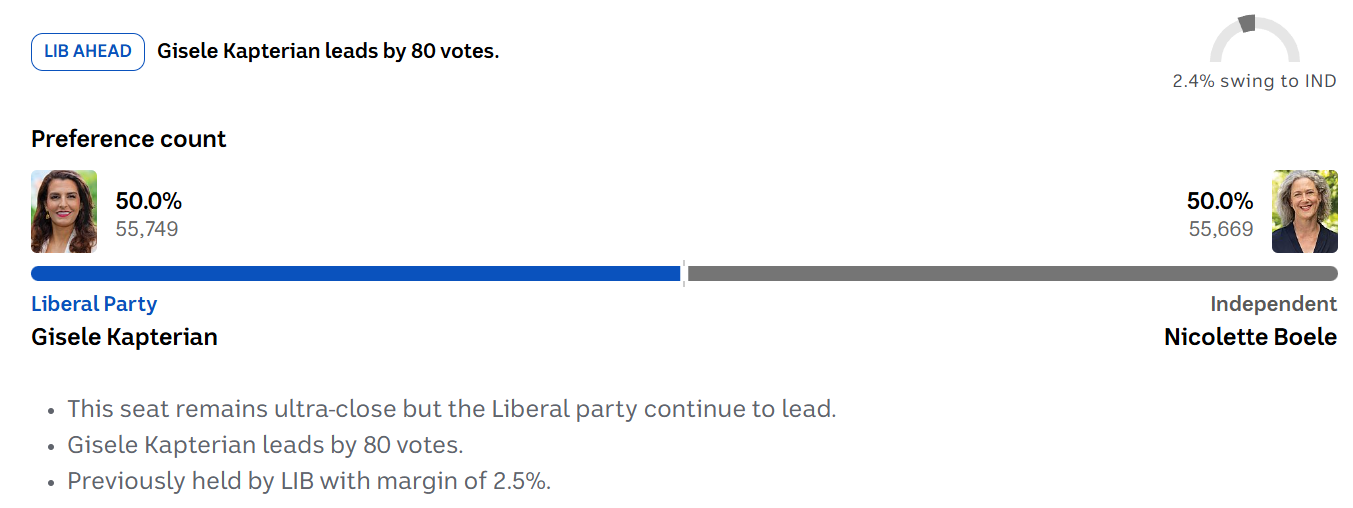Viewport: 1353px width, 508px height.
Task: Open the Independent party label
Action: coord(1274,304)
